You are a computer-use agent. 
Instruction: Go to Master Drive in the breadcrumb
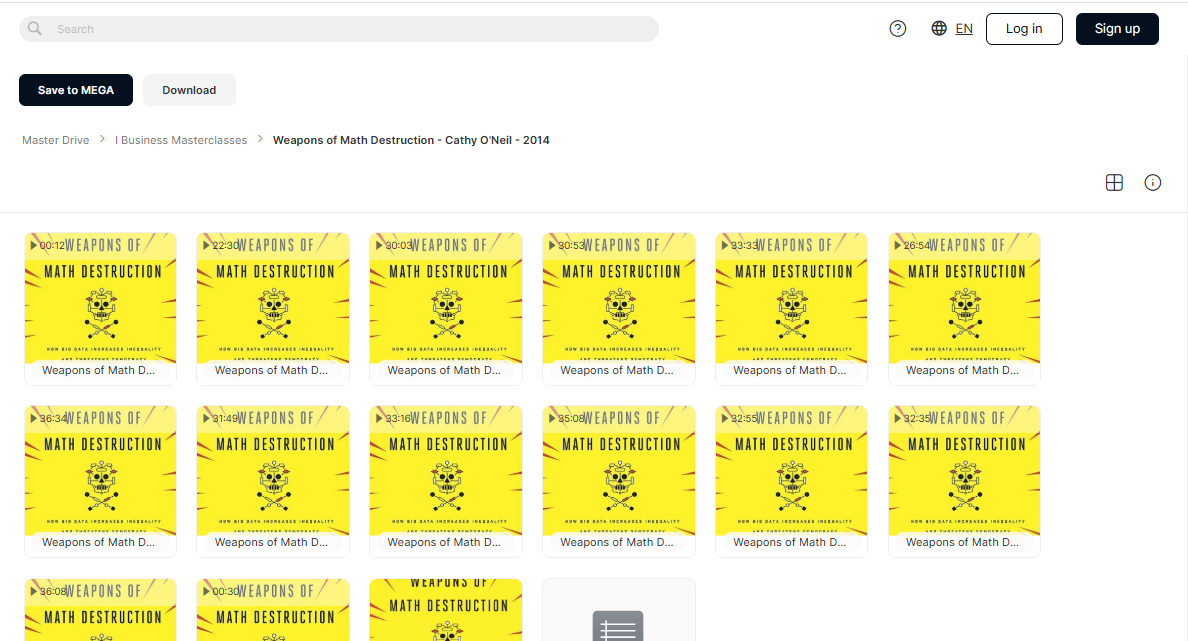click(55, 140)
